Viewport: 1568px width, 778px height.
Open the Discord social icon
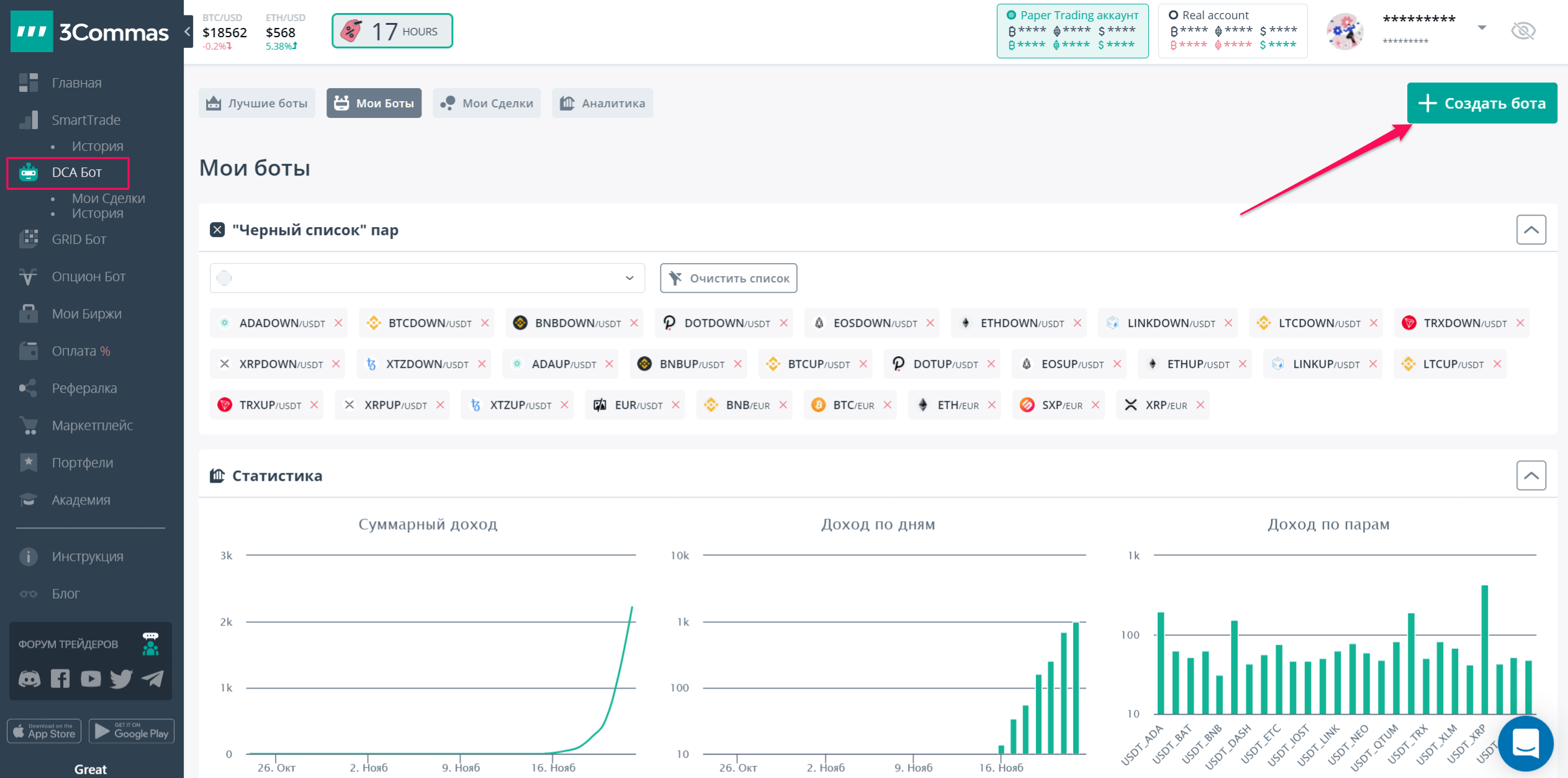click(29, 679)
